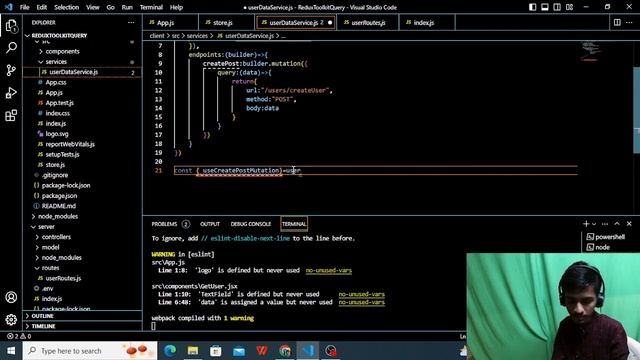Expand the components folder

click(62, 51)
